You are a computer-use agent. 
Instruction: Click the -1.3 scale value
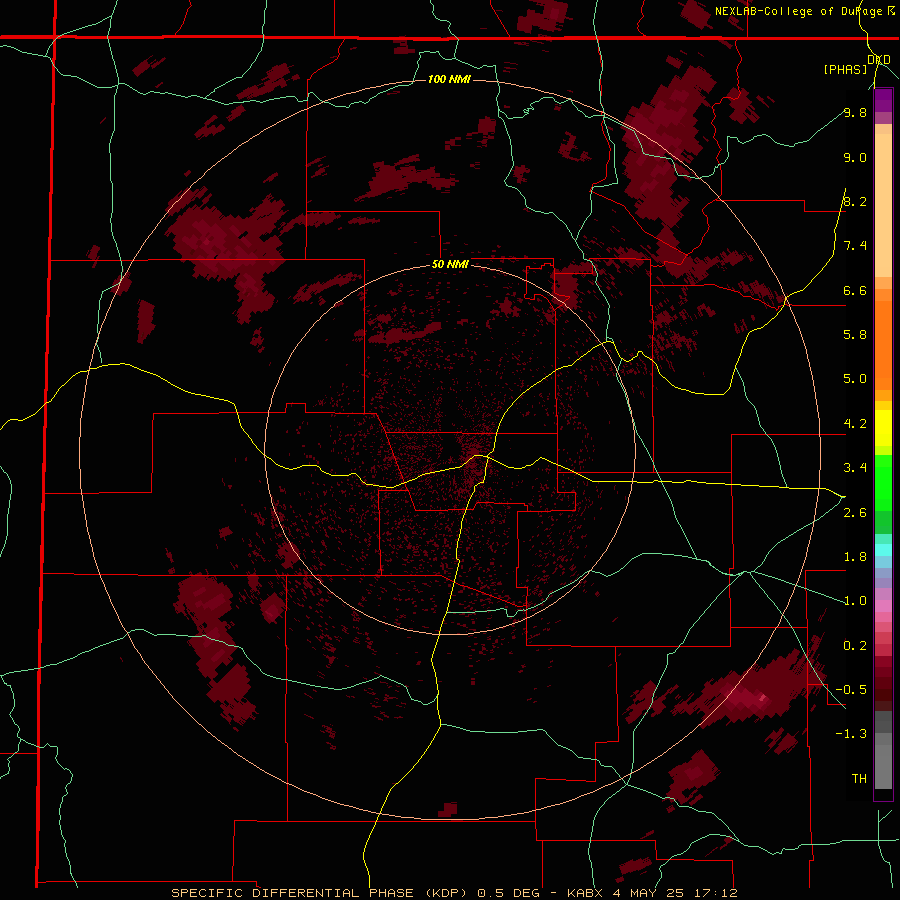coord(851,734)
